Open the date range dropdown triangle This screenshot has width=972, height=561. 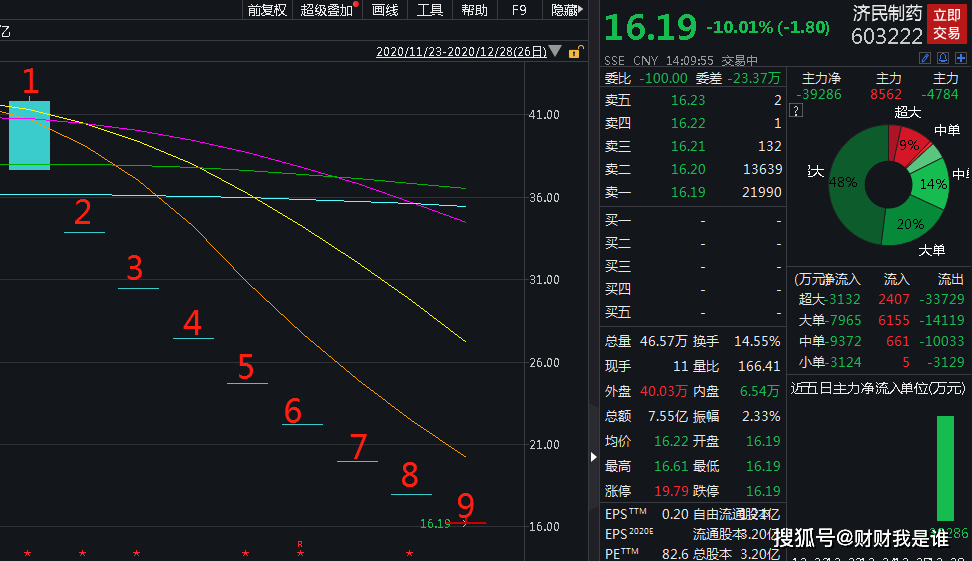555,52
